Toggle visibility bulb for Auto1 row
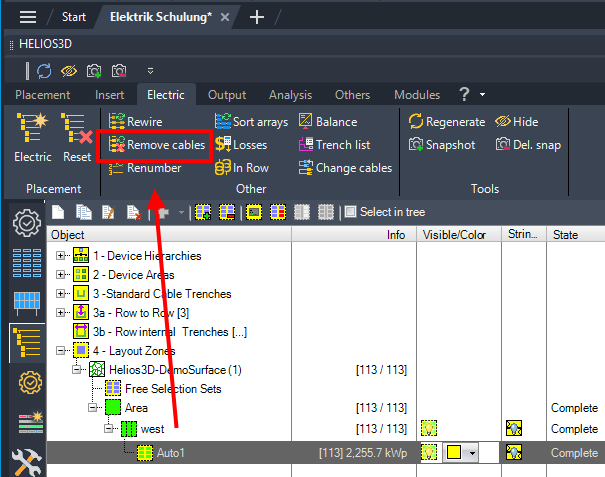 [x=431, y=453]
